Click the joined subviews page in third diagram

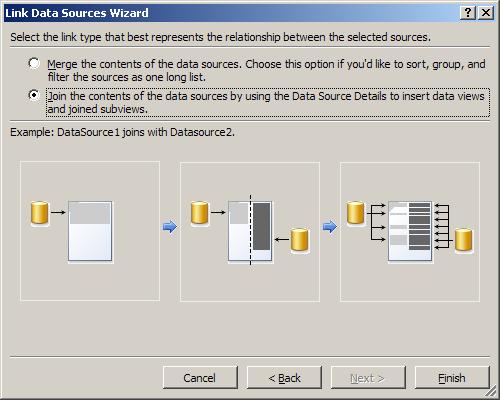point(410,231)
